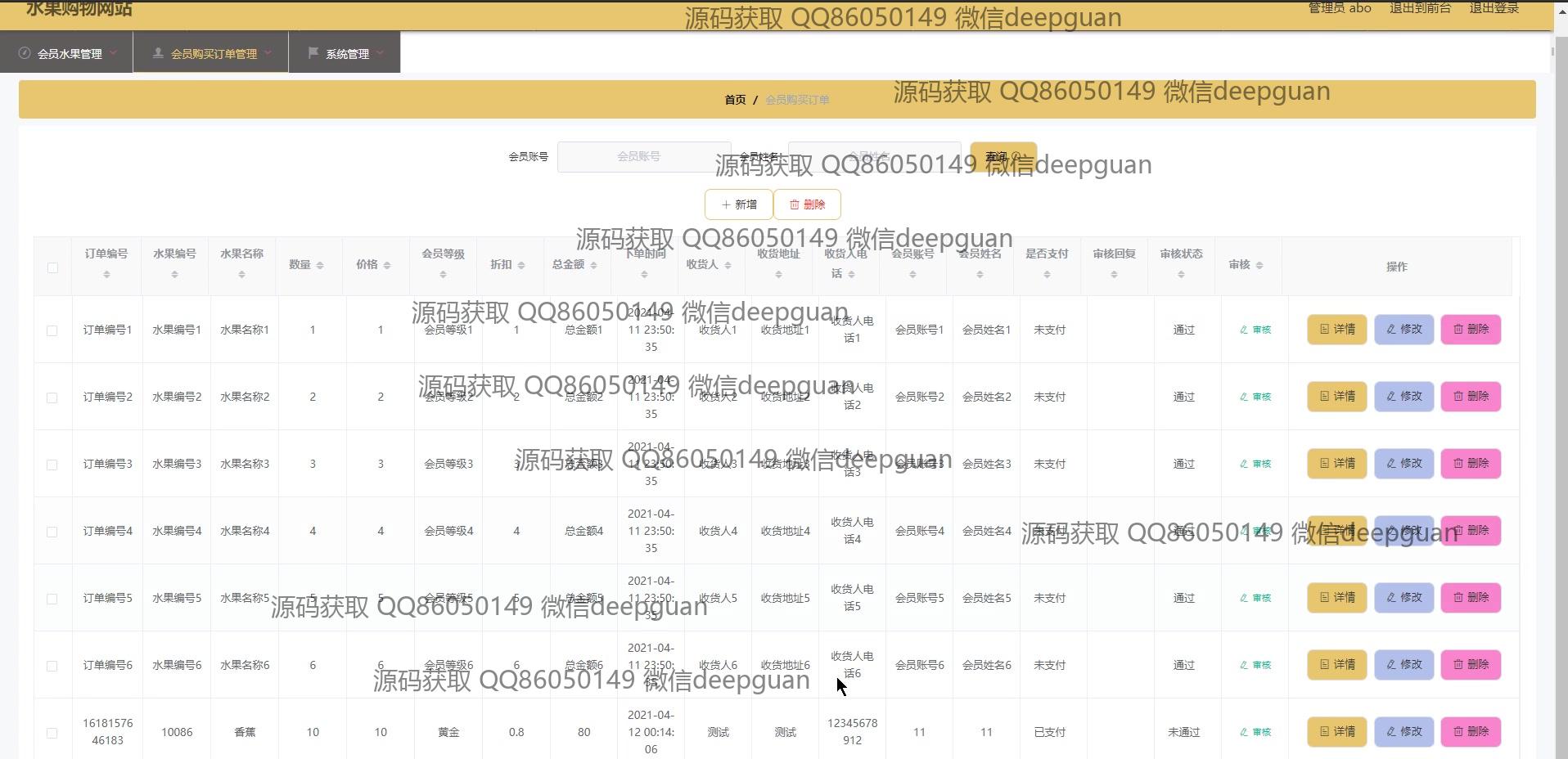
Task: Click the pink 删除 button for 订单编号5
Action: [1470, 598]
